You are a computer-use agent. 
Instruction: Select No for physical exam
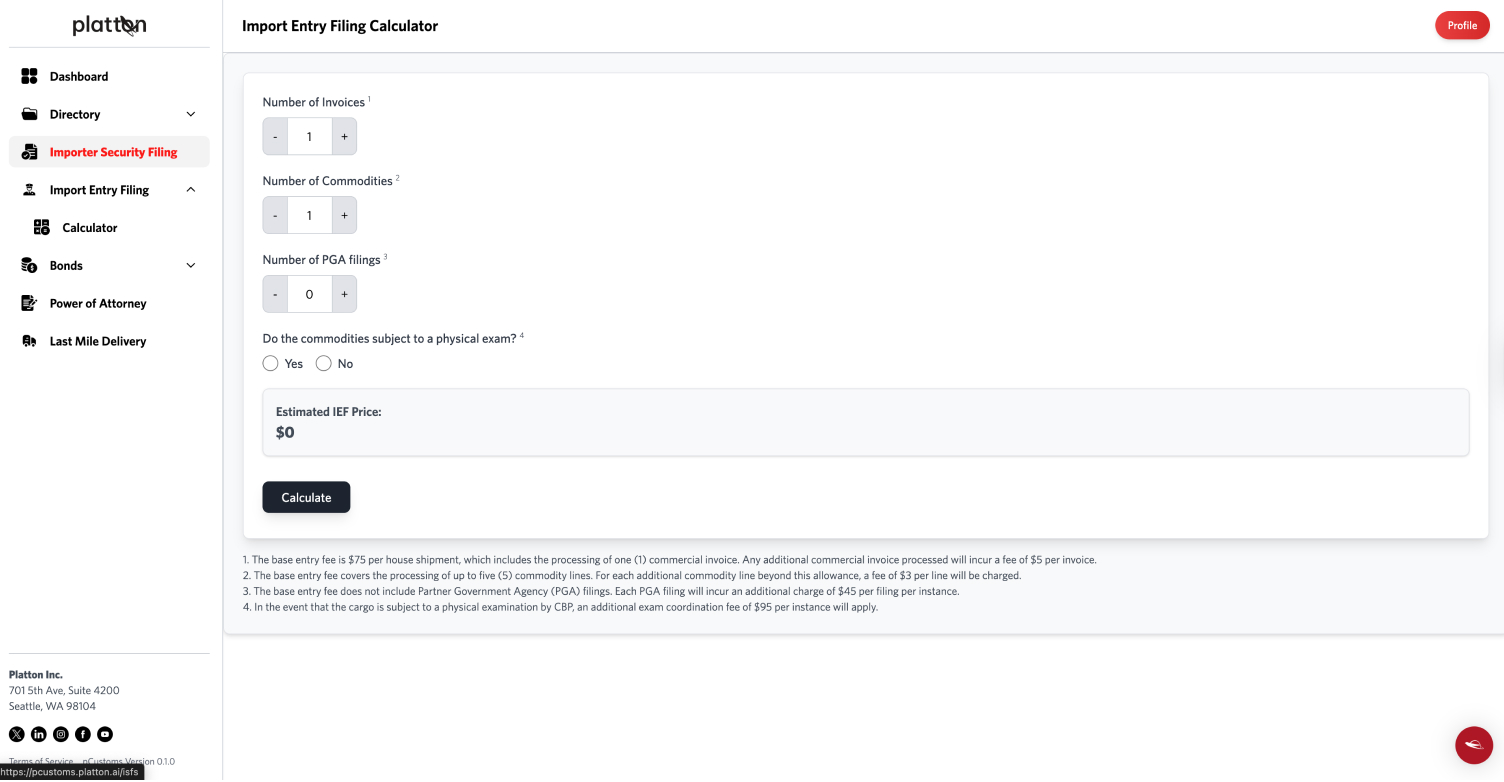pyautogui.click(x=323, y=364)
